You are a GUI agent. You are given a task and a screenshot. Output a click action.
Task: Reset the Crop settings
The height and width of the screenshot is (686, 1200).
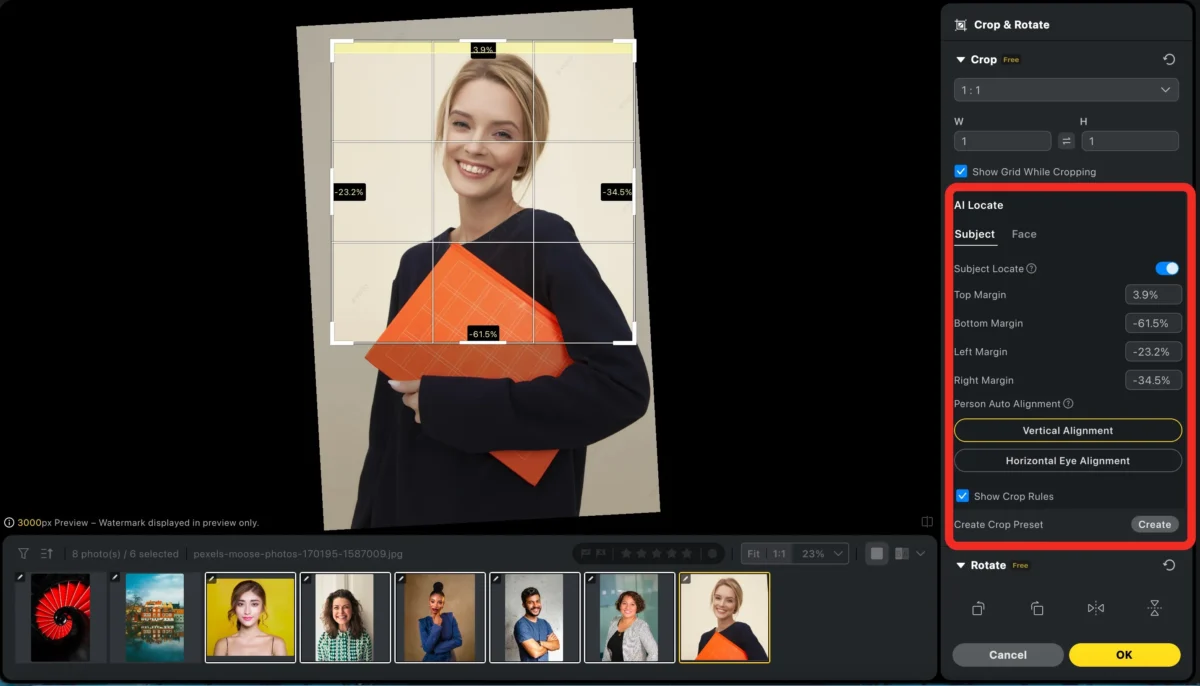tap(1168, 60)
